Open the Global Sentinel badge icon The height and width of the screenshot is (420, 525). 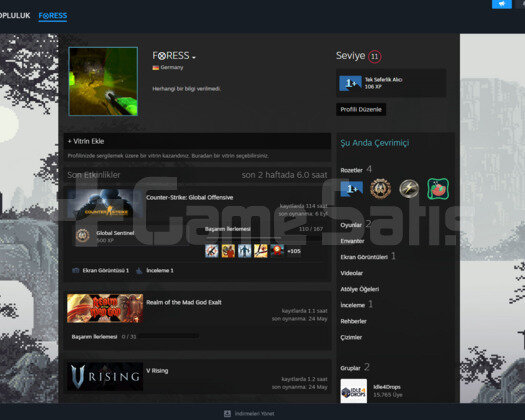pyautogui.click(x=82, y=236)
